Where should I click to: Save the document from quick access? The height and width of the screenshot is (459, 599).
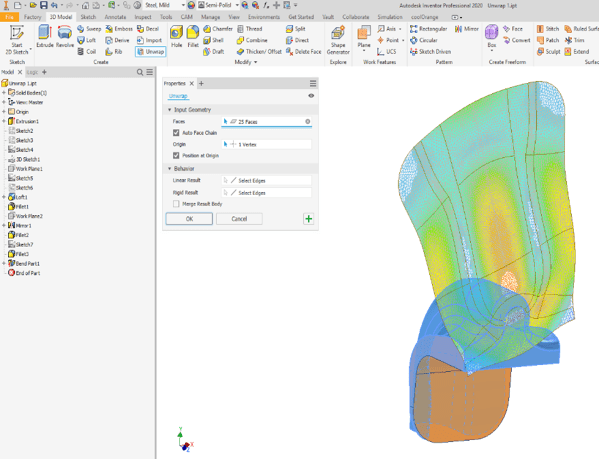coord(44,5)
